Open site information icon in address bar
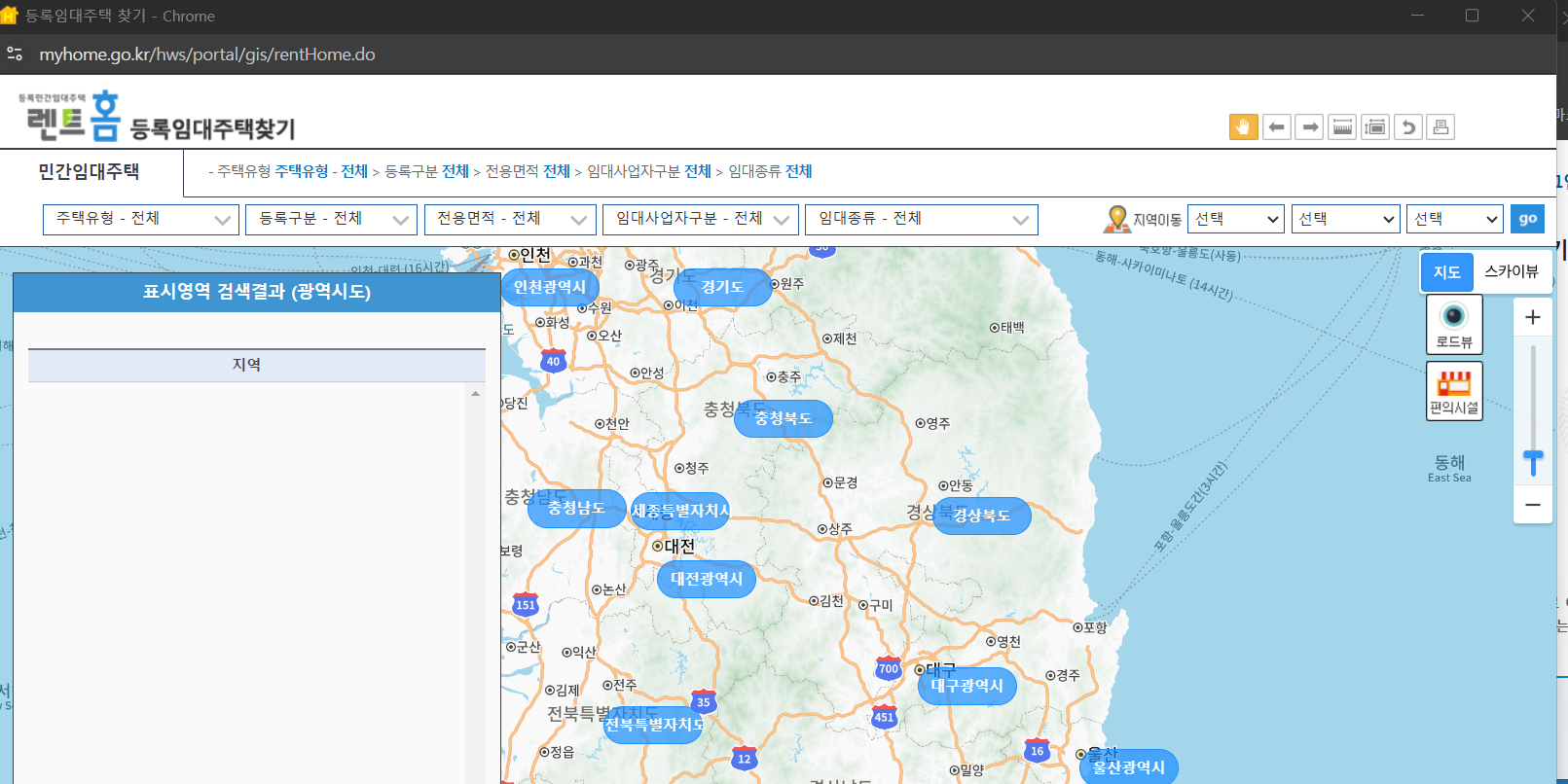The height and width of the screenshot is (784, 1568). pyautogui.click(x=15, y=54)
